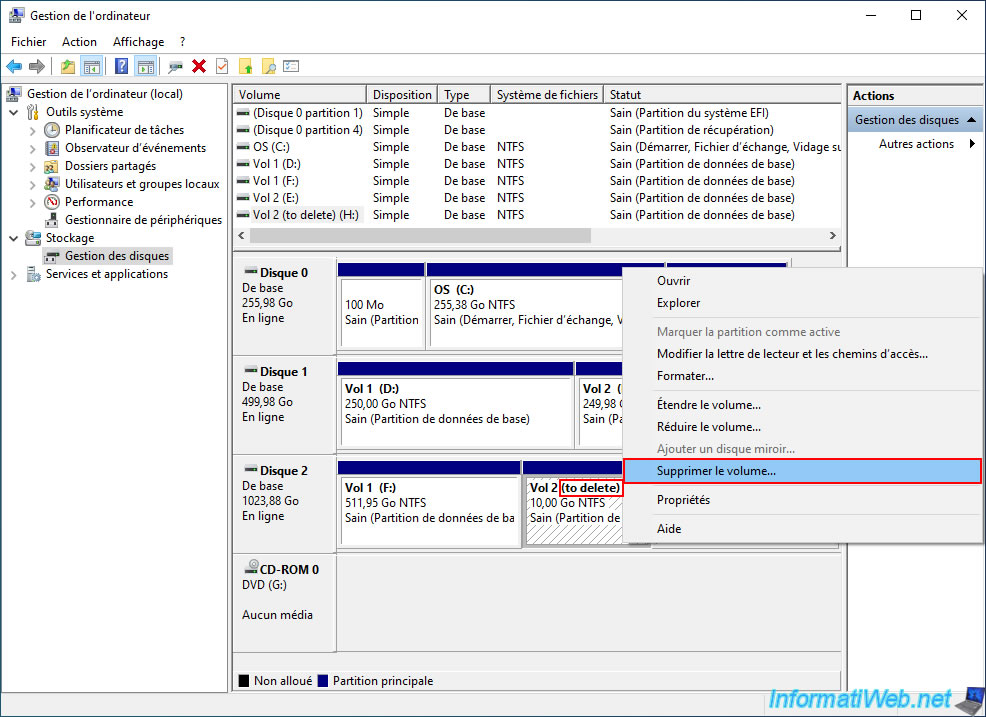Click the red X delete toolbar icon
986x717 pixels.
click(199, 66)
